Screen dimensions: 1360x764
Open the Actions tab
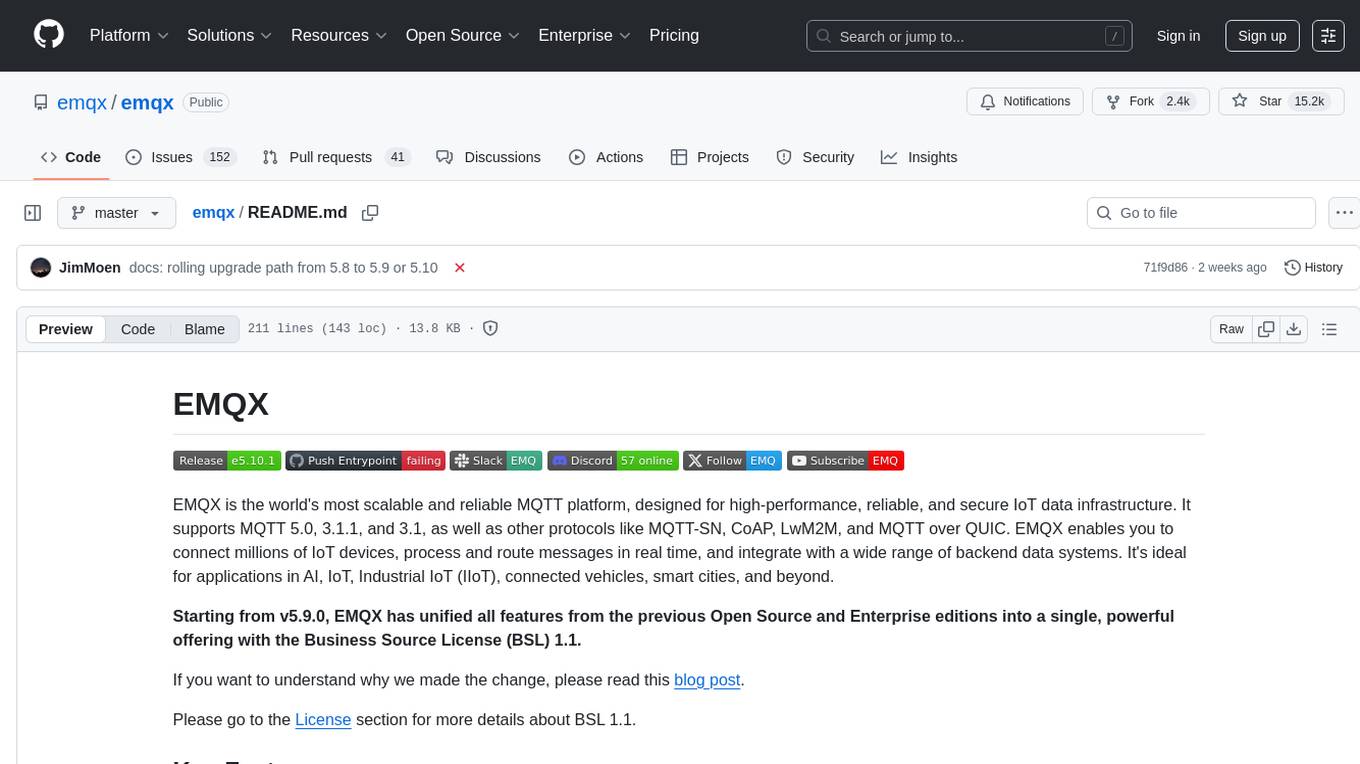(x=606, y=157)
